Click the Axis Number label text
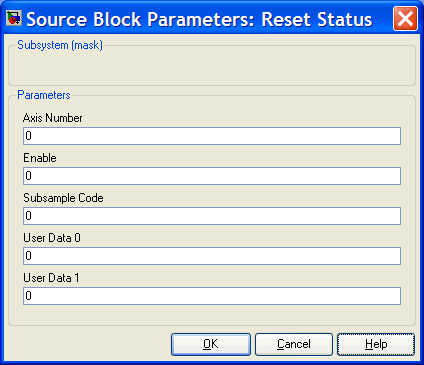The image size is (424, 365). tap(53, 118)
